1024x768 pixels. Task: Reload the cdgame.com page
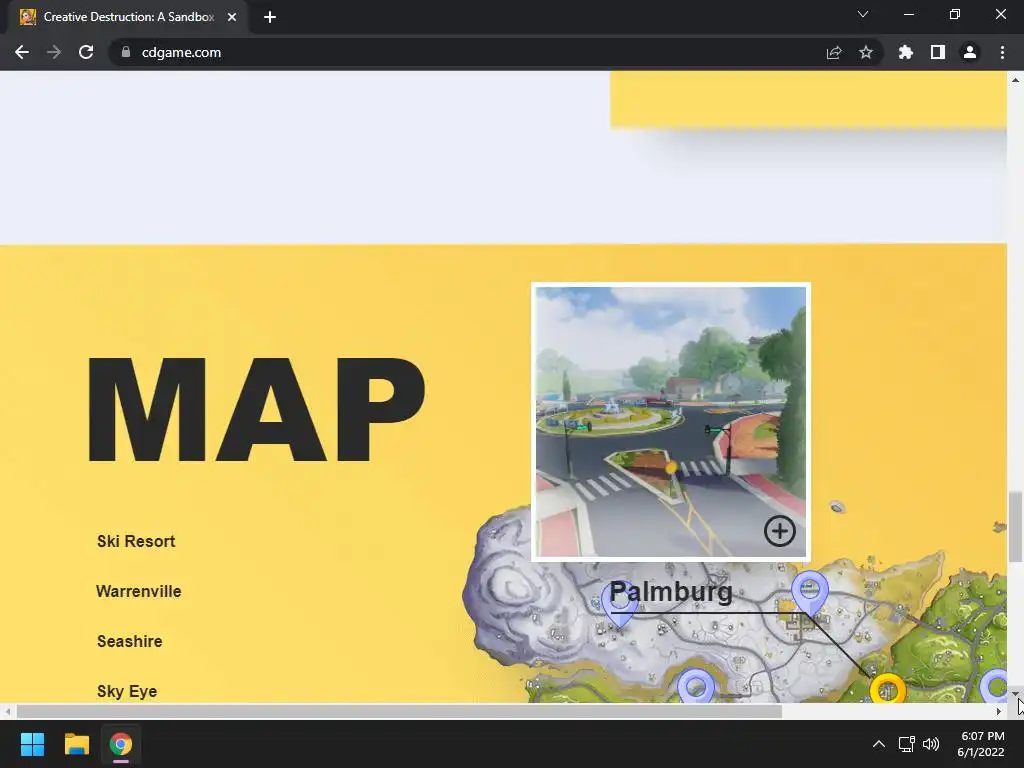pos(86,52)
